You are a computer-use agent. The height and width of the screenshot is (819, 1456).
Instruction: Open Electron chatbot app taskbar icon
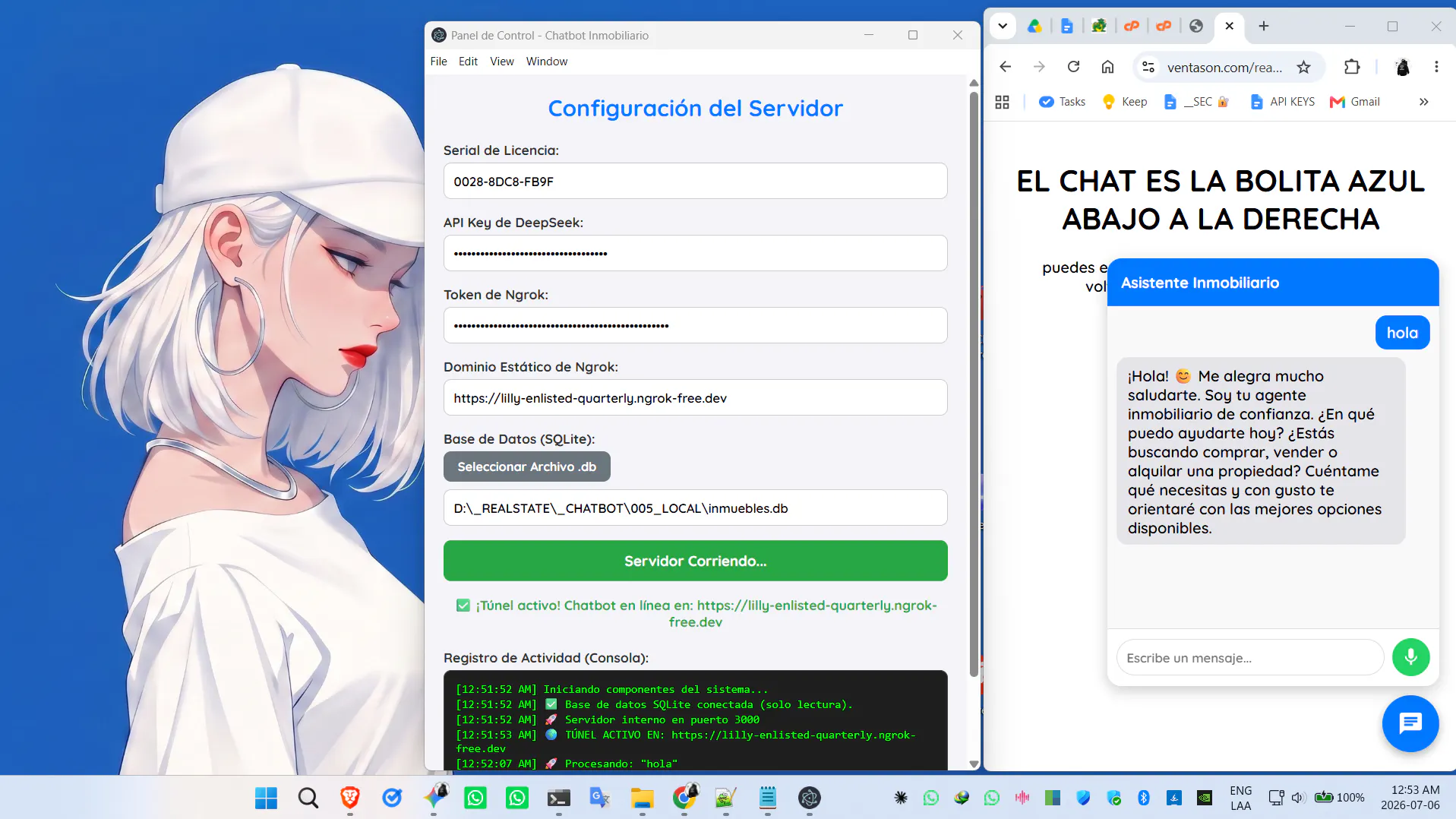click(810, 798)
